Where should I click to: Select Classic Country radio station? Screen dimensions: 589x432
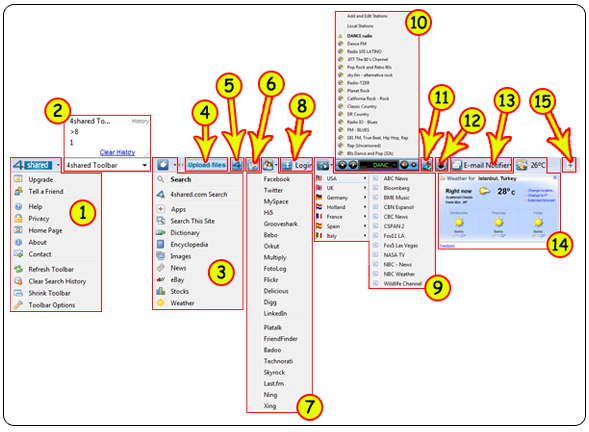pos(361,107)
